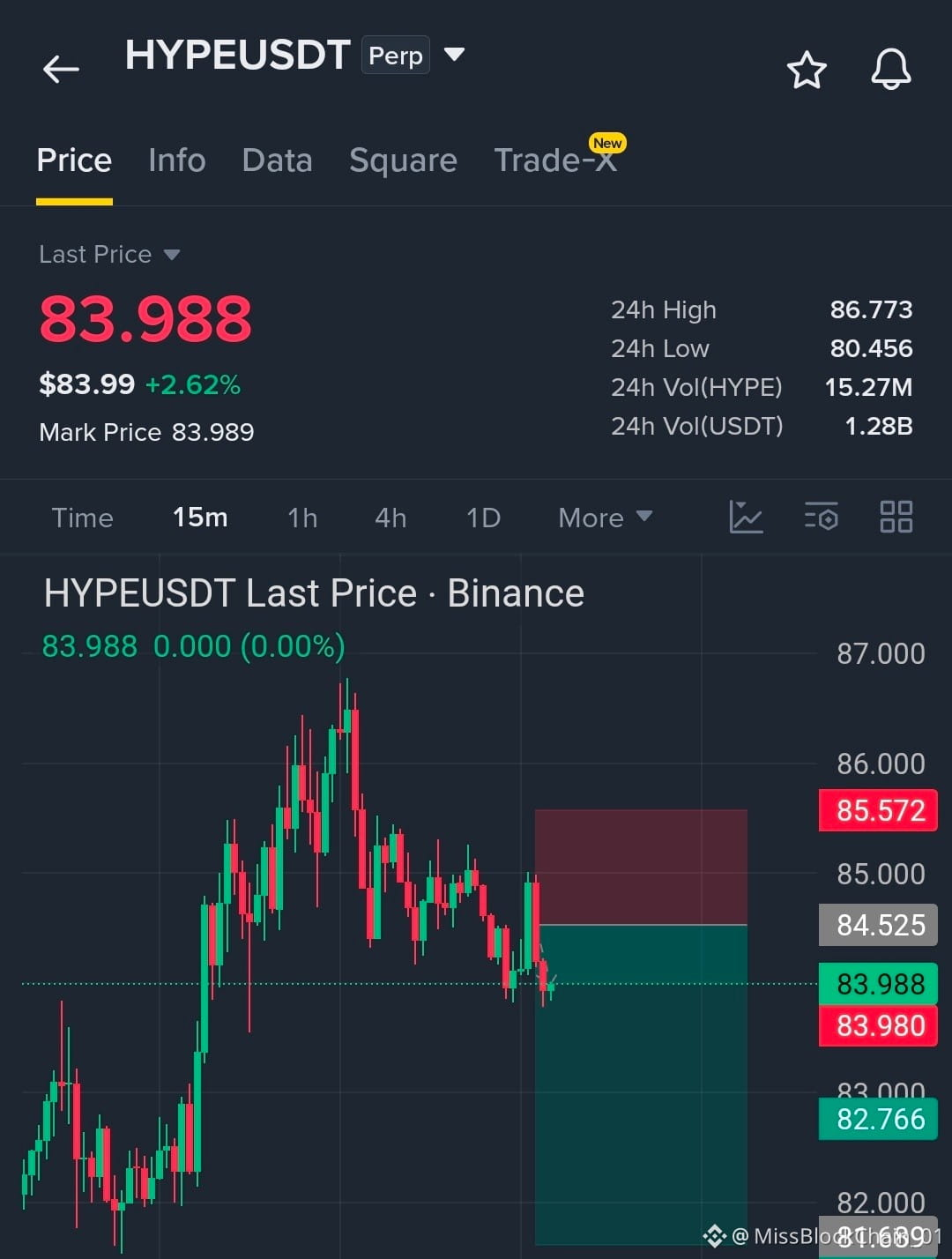This screenshot has height=1259, width=952.
Task: Open the Trade-X tab
Action: point(555,160)
